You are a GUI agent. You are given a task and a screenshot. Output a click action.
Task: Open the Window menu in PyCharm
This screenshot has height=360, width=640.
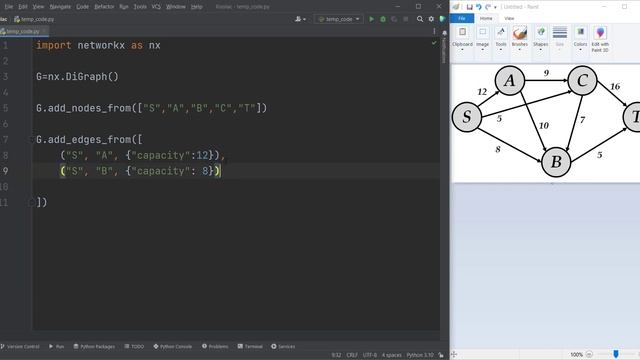176,7
